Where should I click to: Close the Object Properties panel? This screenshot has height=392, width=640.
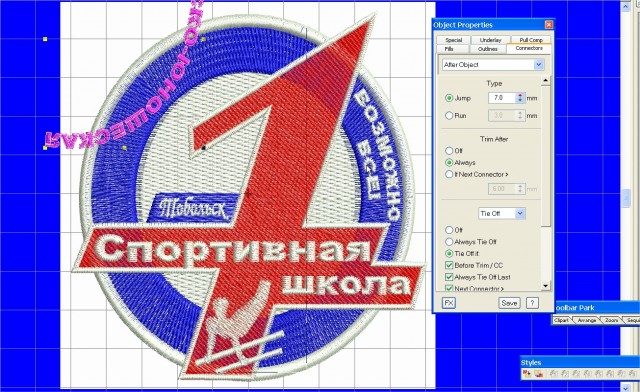549,25
